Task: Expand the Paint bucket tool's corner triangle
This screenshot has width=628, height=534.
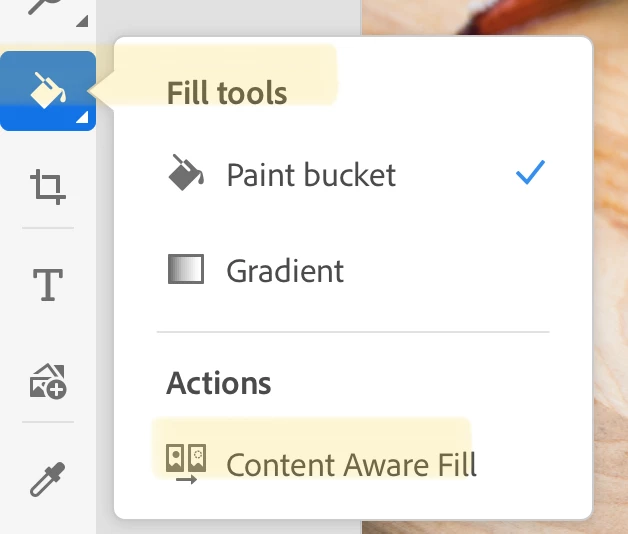Action: [82, 117]
